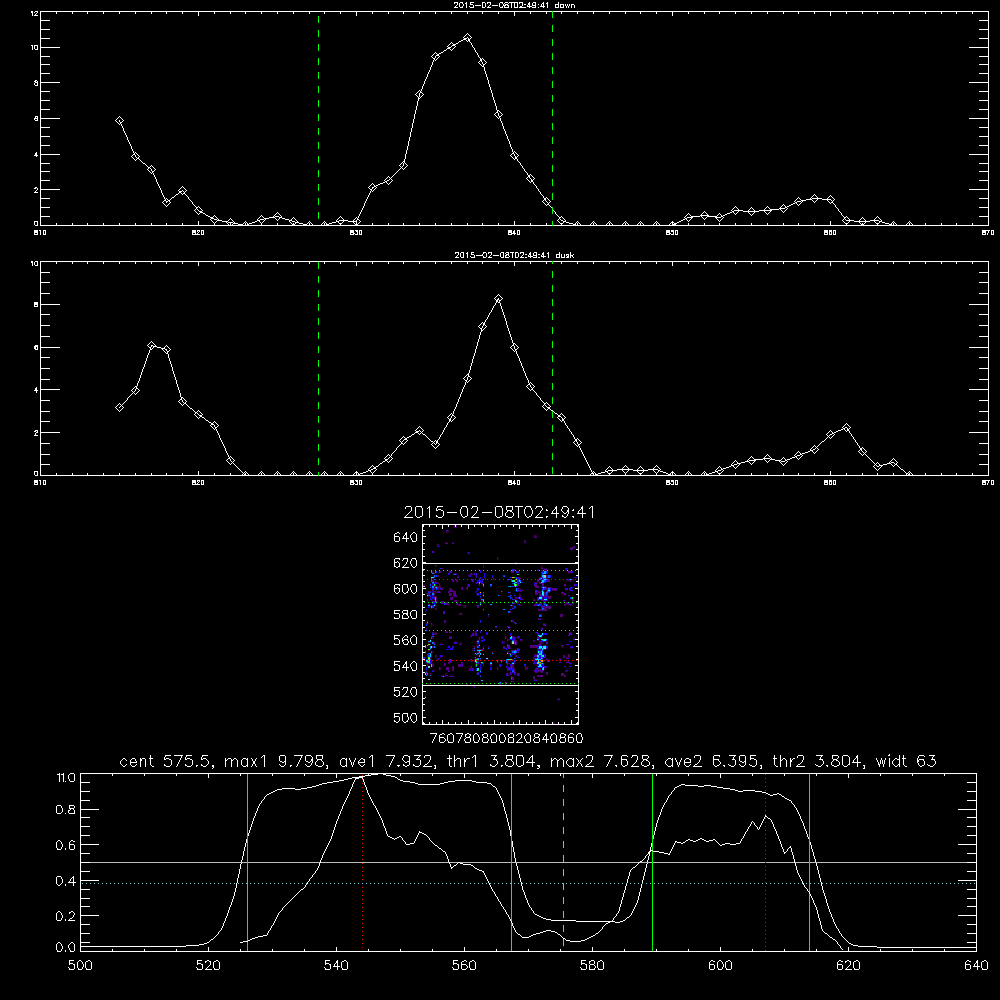This screenshot has width=1000, height=1000.
Task: Click the 580 y-axis label beside the heatmap
Action: 406,614
